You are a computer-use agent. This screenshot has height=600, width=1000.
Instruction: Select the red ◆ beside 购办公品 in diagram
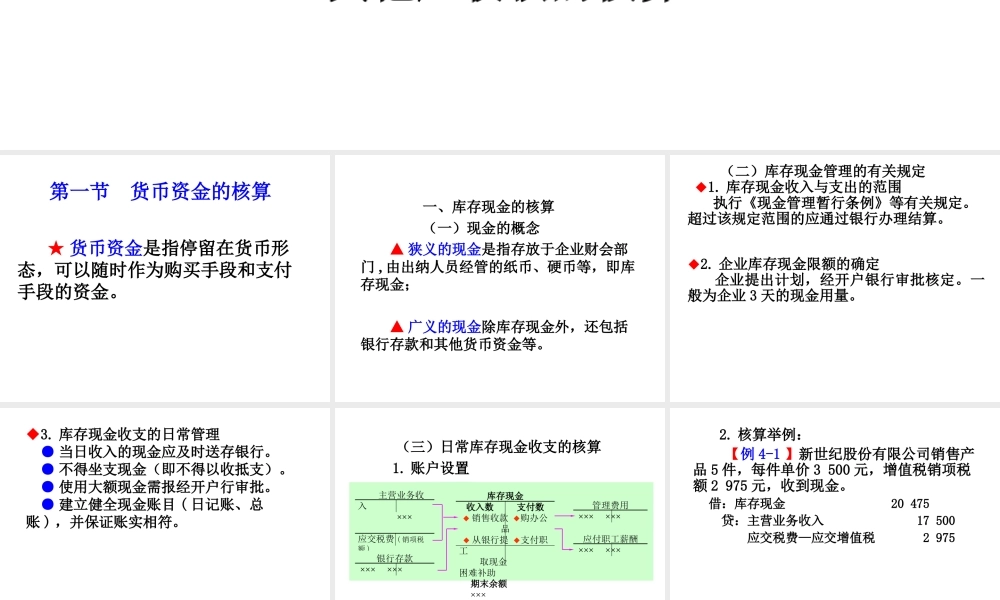(517, 518)
